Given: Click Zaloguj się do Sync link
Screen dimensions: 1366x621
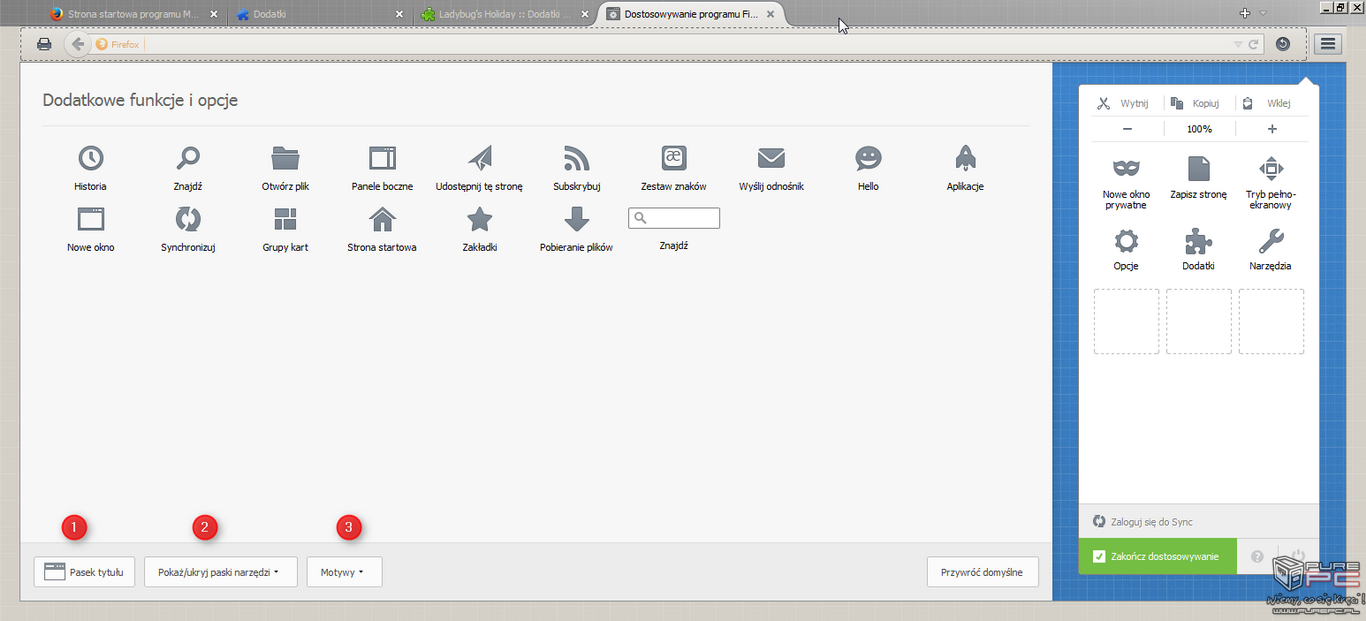Looking at the screenshot, I should click(1151, 522).
